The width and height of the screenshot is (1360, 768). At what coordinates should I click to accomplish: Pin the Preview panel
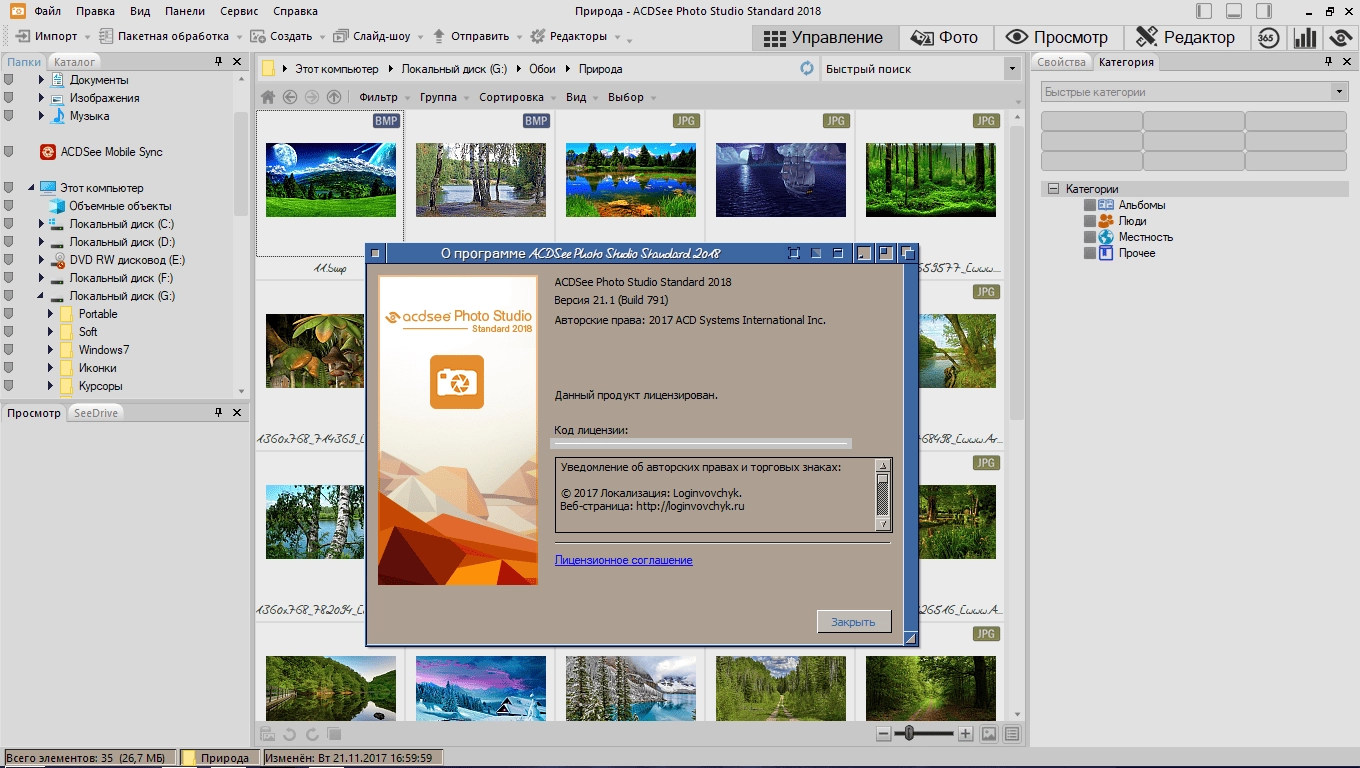219,412
